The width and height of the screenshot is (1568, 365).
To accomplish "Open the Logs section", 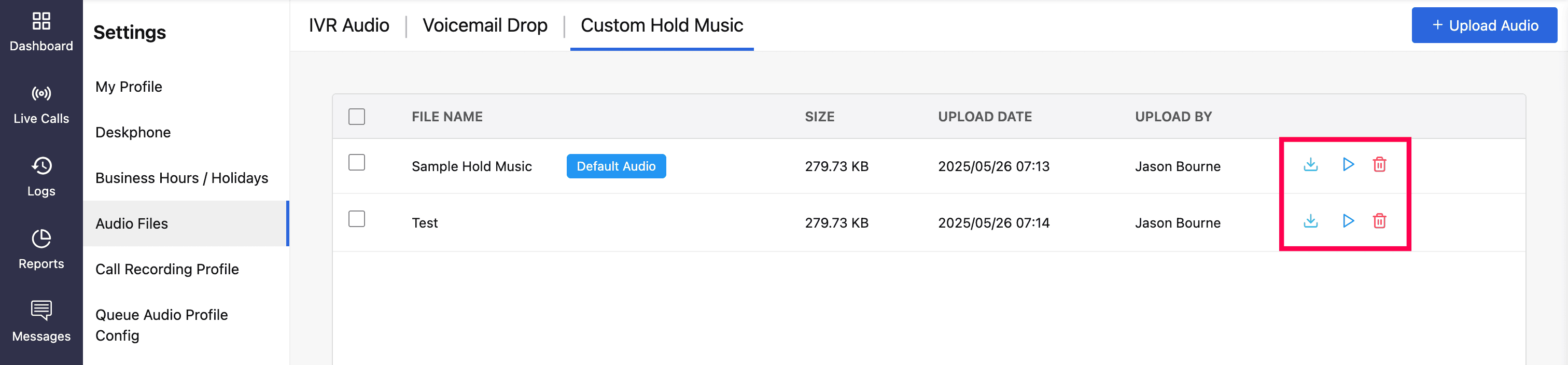I will tap(41, 176).
